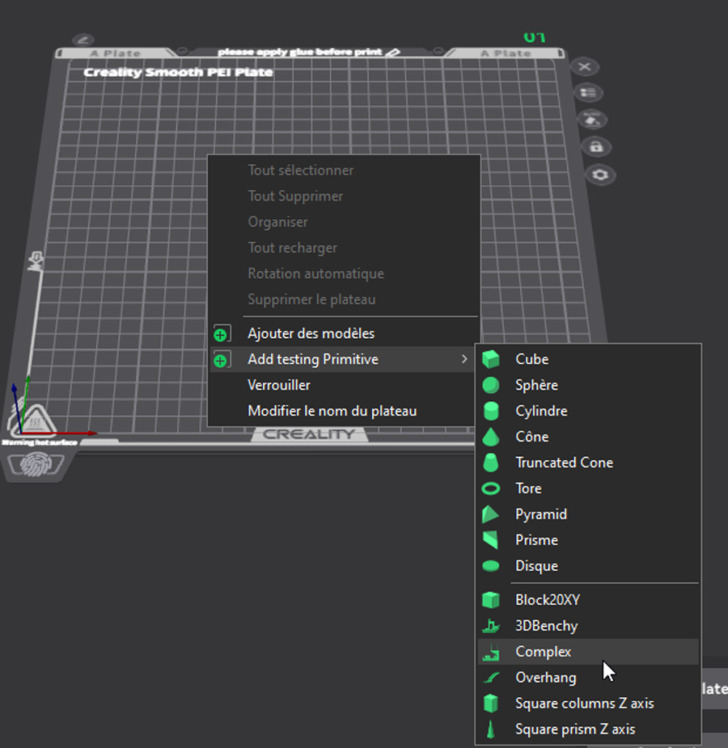
Task: Click the plate arrange icon below list icon
Action: tap(592, 119)
